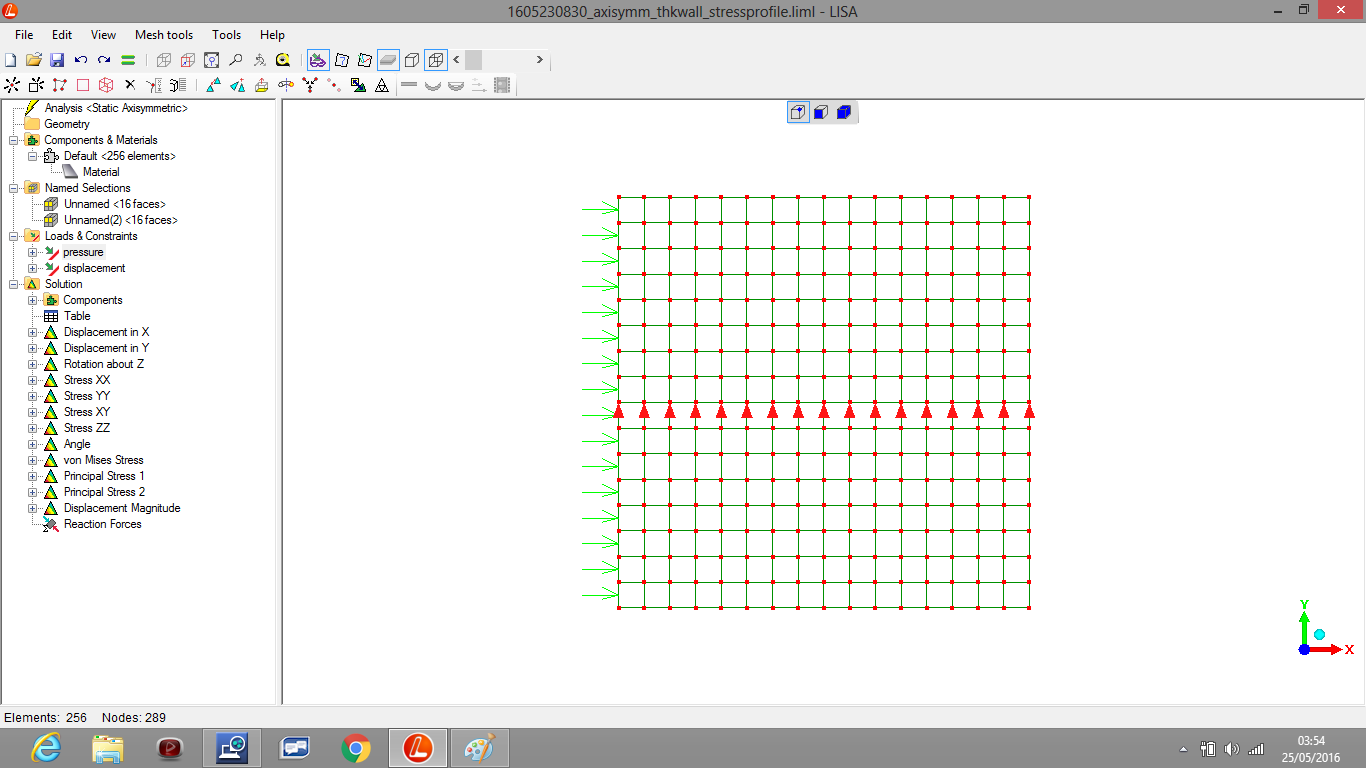
Task: Toggle face selection mode cube
Action: pyautogui.click(x=820, y=112)
